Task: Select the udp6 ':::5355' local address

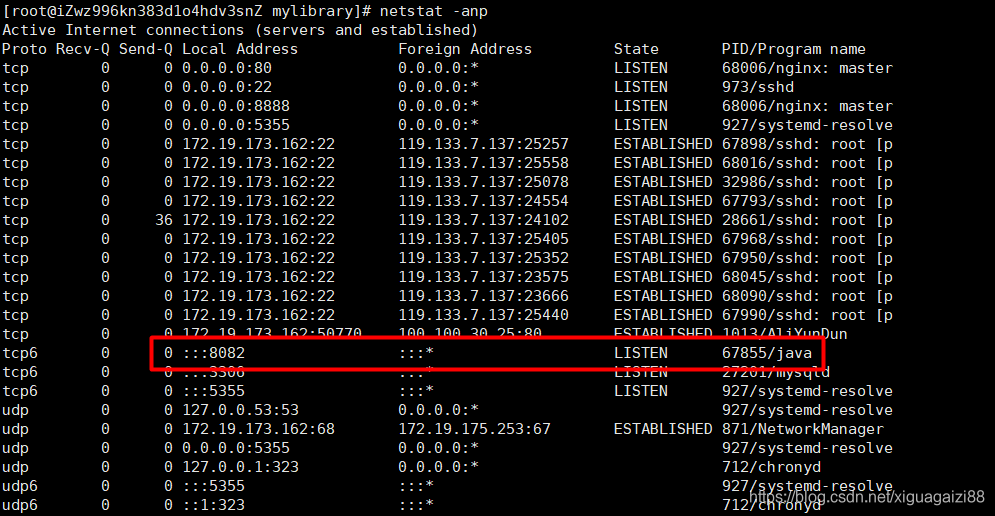Action: tap(213, 486)
